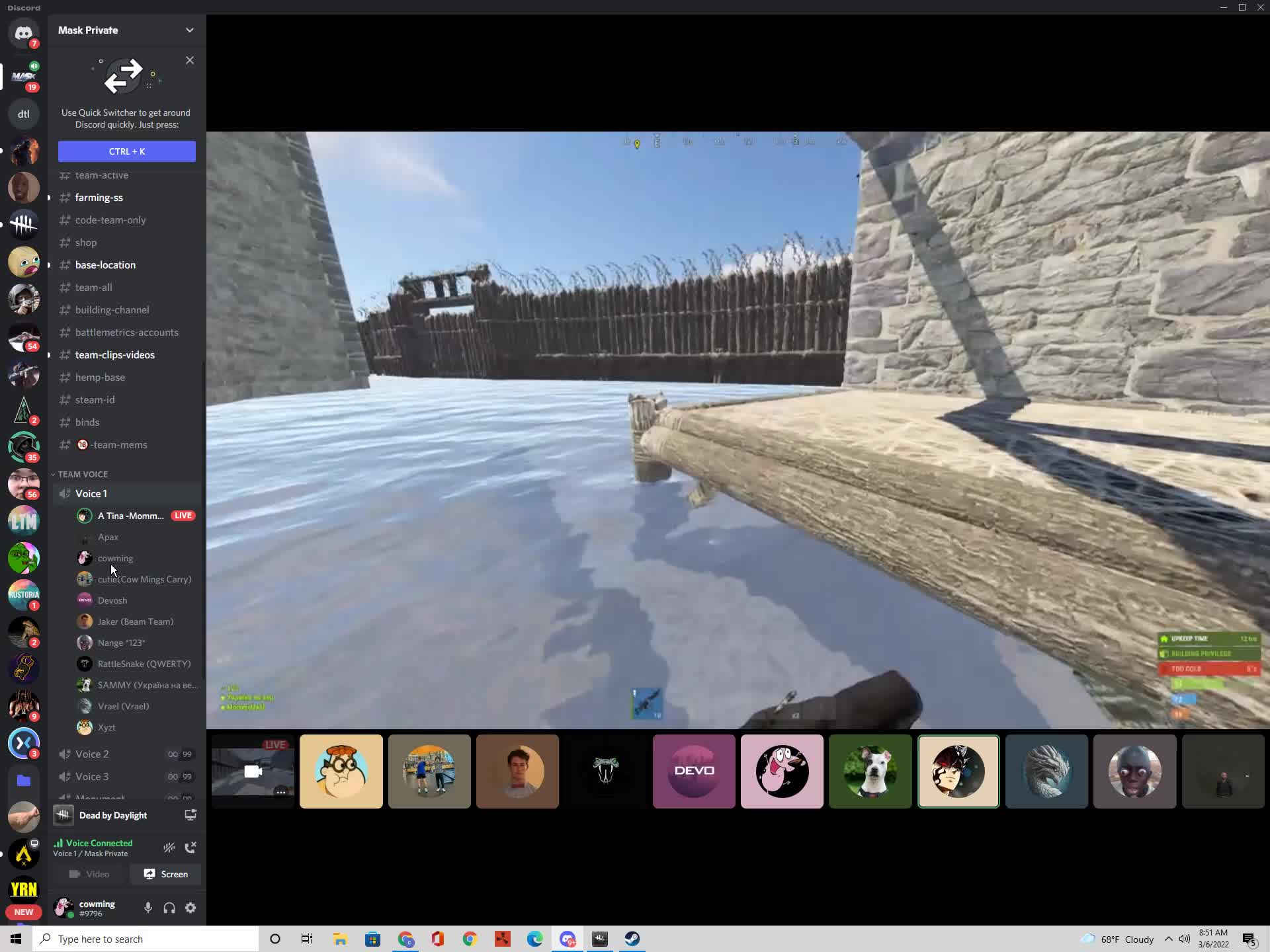Open Steam from the Windows taskbar
The image size is (1270, 952).
point(632,939)
